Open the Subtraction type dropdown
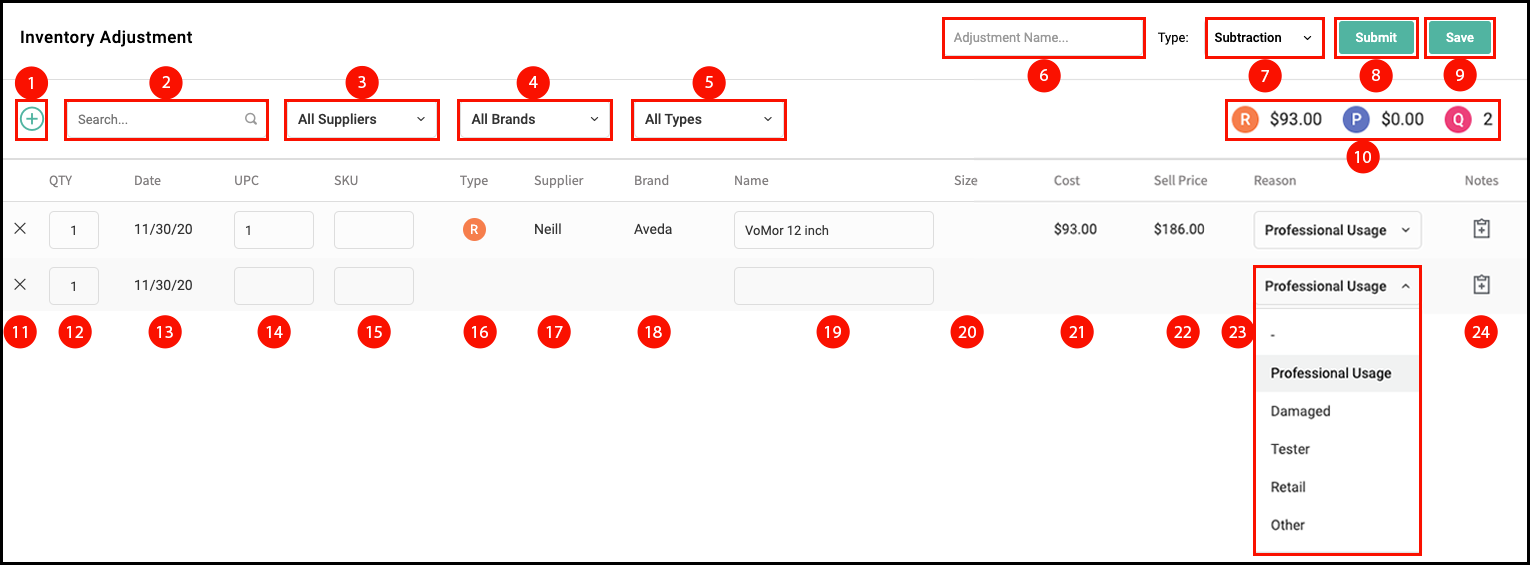 (1264, 38)
